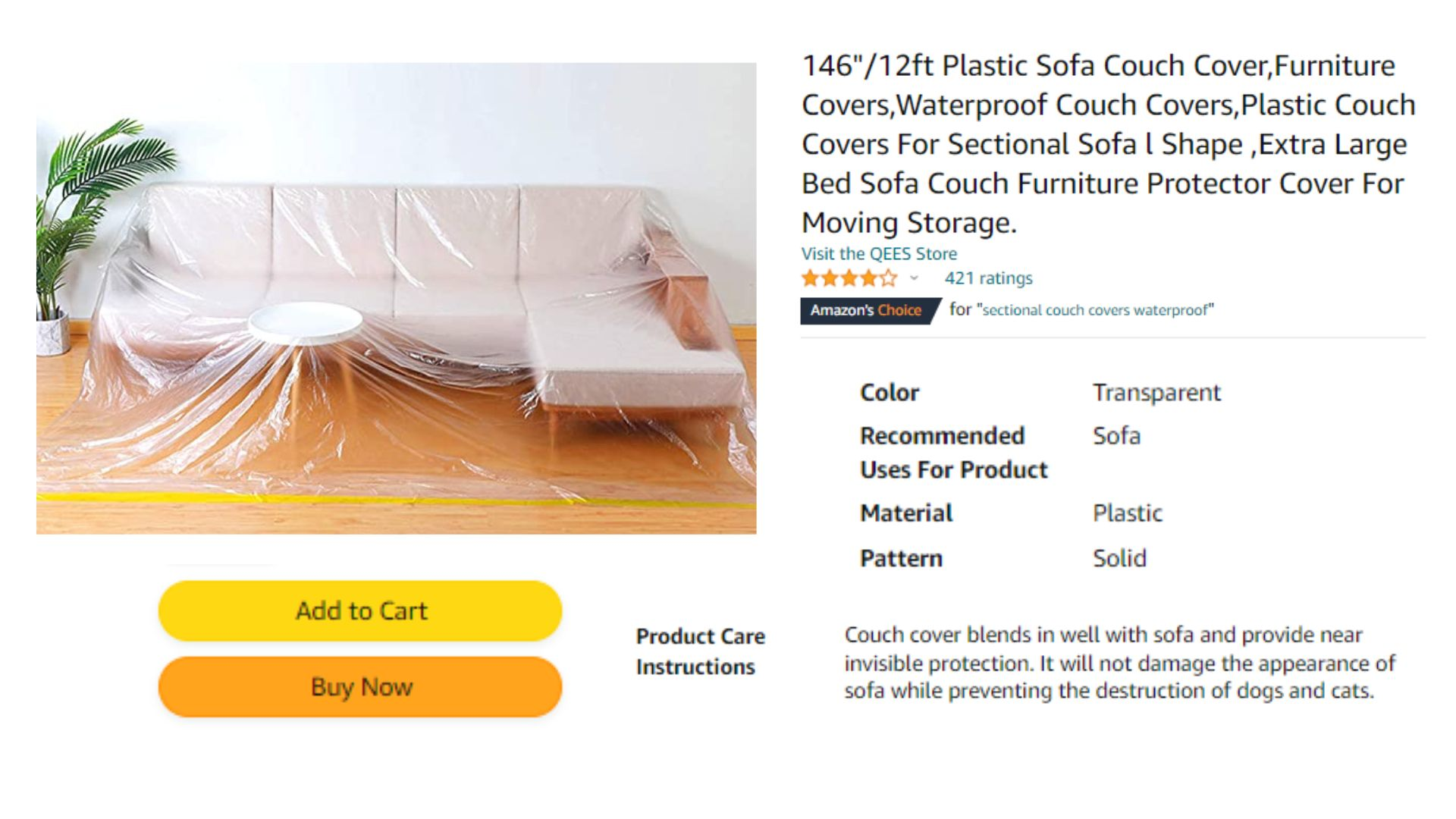Click the star rating icons
Screen dimensions: 1456x819
849,278
